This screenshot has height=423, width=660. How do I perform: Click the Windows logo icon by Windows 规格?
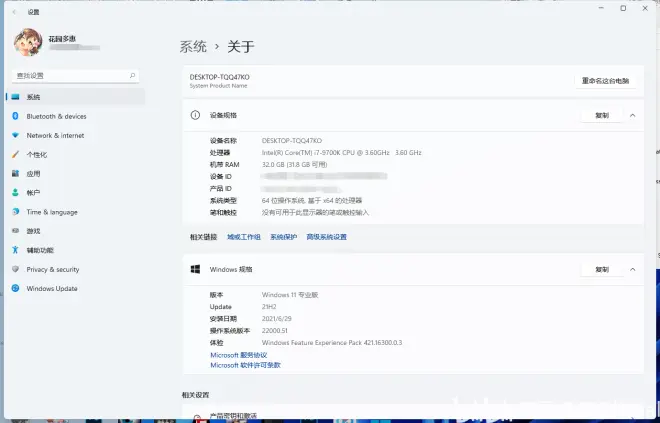(x=195, y=269)
